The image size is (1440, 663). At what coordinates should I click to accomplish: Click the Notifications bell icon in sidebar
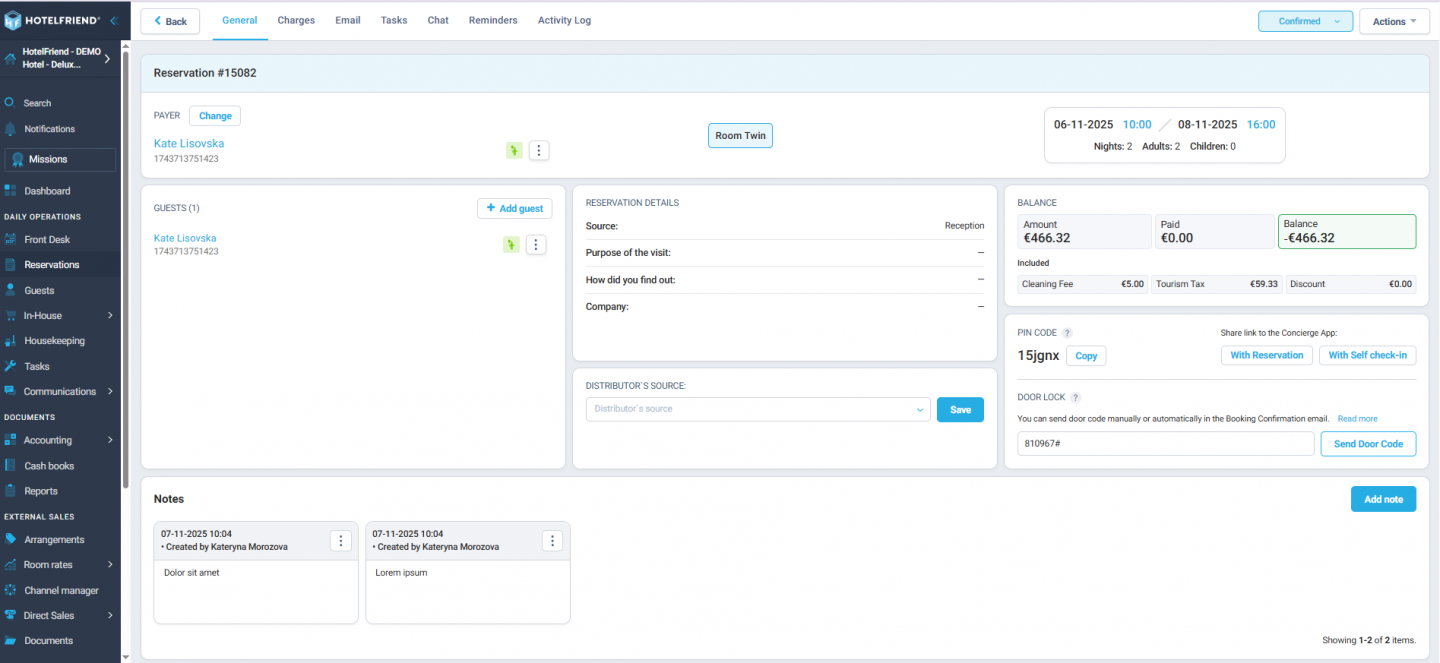point(11,129)
